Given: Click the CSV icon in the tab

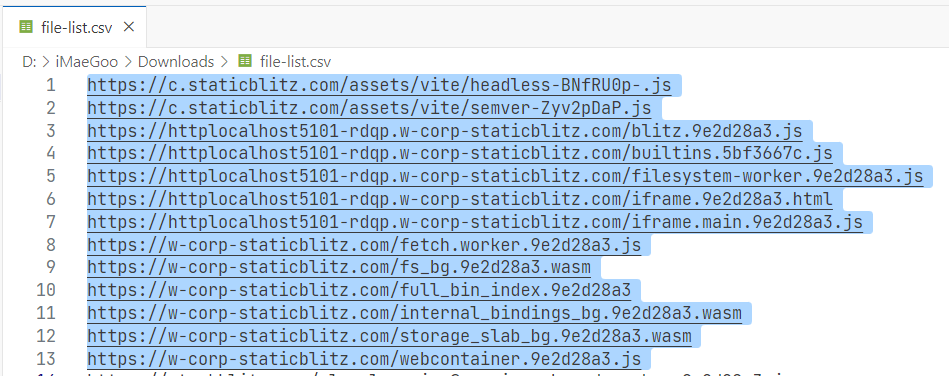Looking at the screenshot, I should click(x=25, y=27).
